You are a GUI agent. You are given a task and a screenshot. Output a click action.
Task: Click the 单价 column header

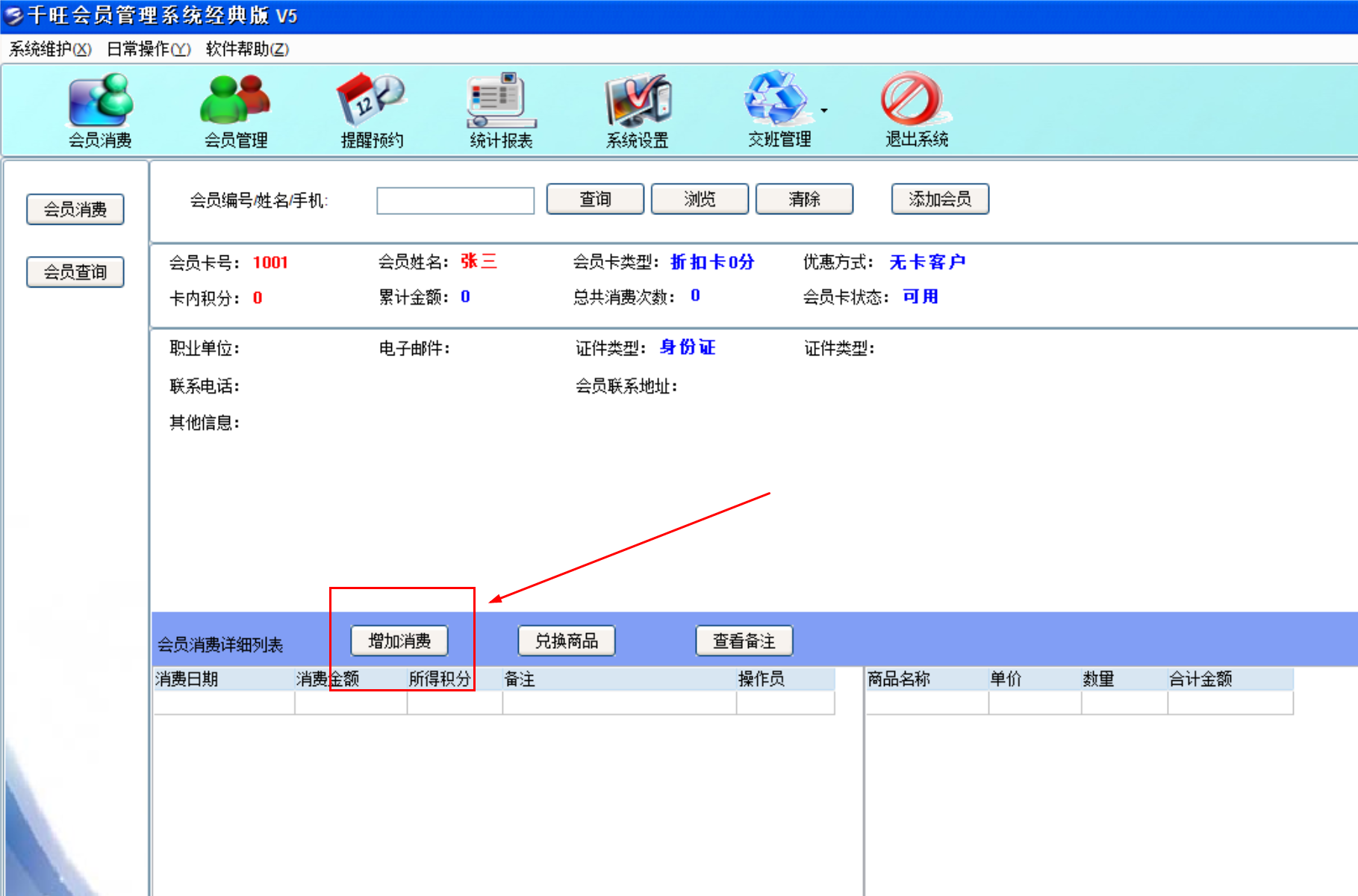point(1035,679)
